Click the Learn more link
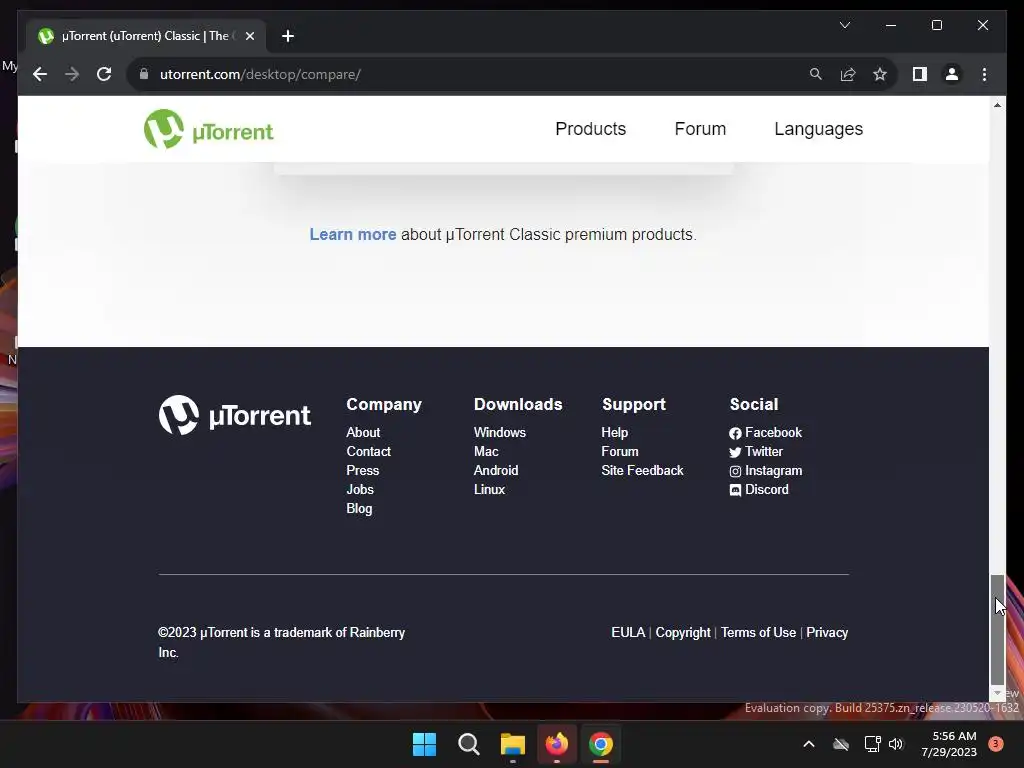The image size is (1024, 768). click(353, 234)
